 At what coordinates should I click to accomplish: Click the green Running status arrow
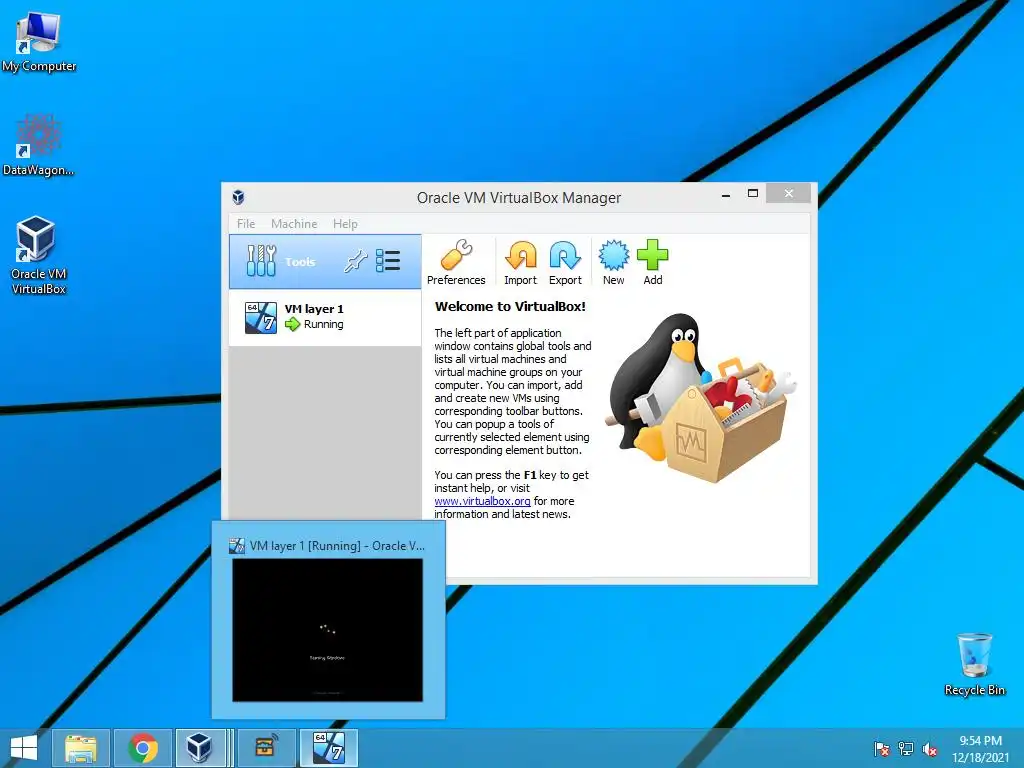click(293, 324)
